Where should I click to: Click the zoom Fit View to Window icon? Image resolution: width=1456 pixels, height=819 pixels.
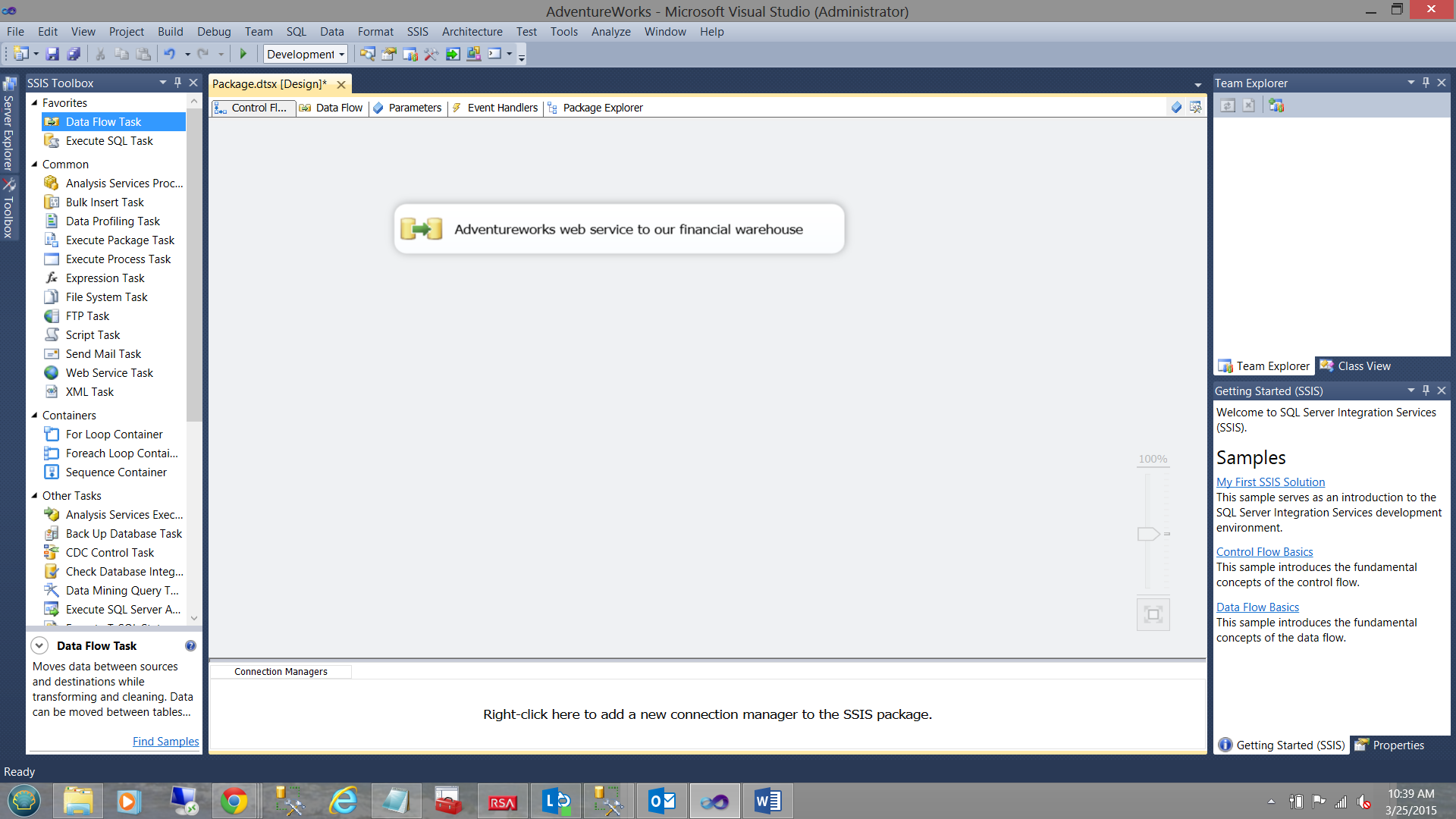click(1153, 614)
